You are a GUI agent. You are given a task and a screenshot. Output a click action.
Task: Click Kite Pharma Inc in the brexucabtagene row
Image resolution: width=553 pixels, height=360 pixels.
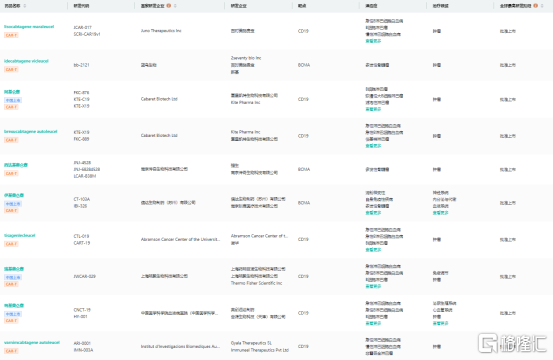pos(245,132)
